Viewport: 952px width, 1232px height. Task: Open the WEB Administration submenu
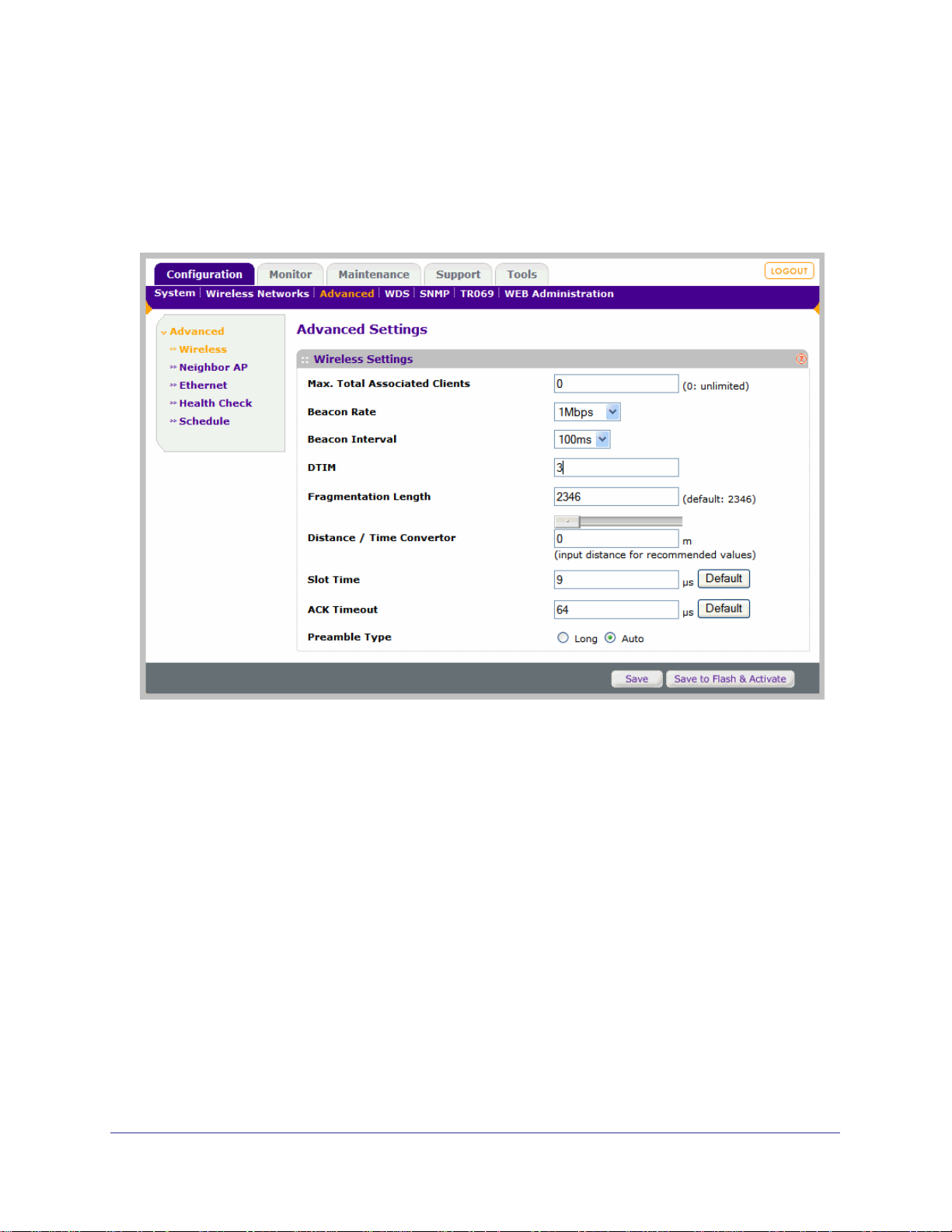click(x=559, y=294)
